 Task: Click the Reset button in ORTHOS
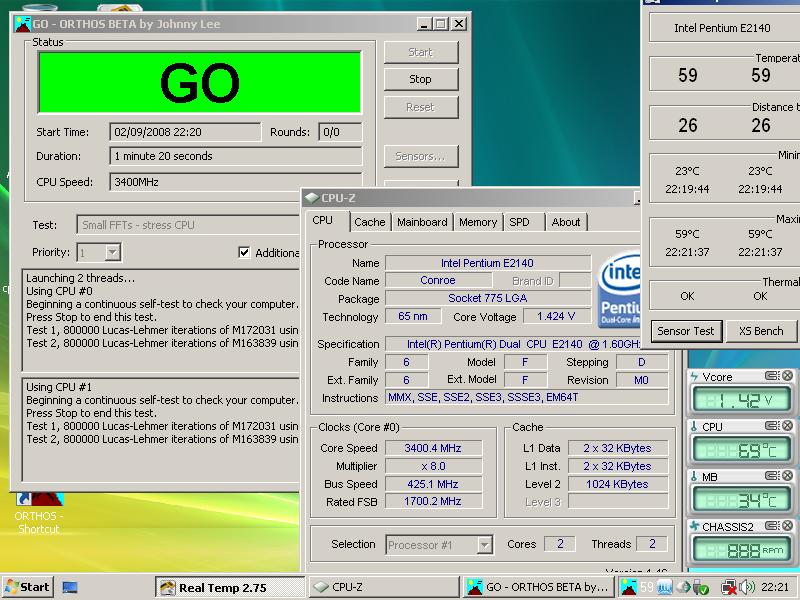421,107
